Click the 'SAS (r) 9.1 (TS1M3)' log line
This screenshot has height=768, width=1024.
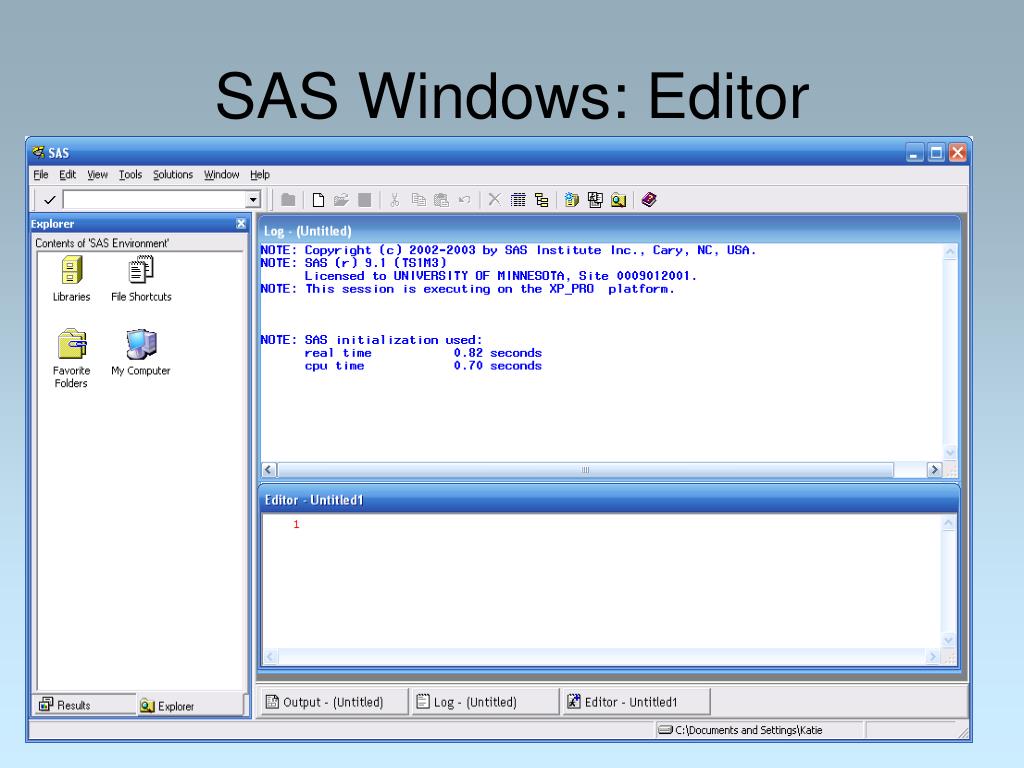pyautogui.click(x=353, y=263)
